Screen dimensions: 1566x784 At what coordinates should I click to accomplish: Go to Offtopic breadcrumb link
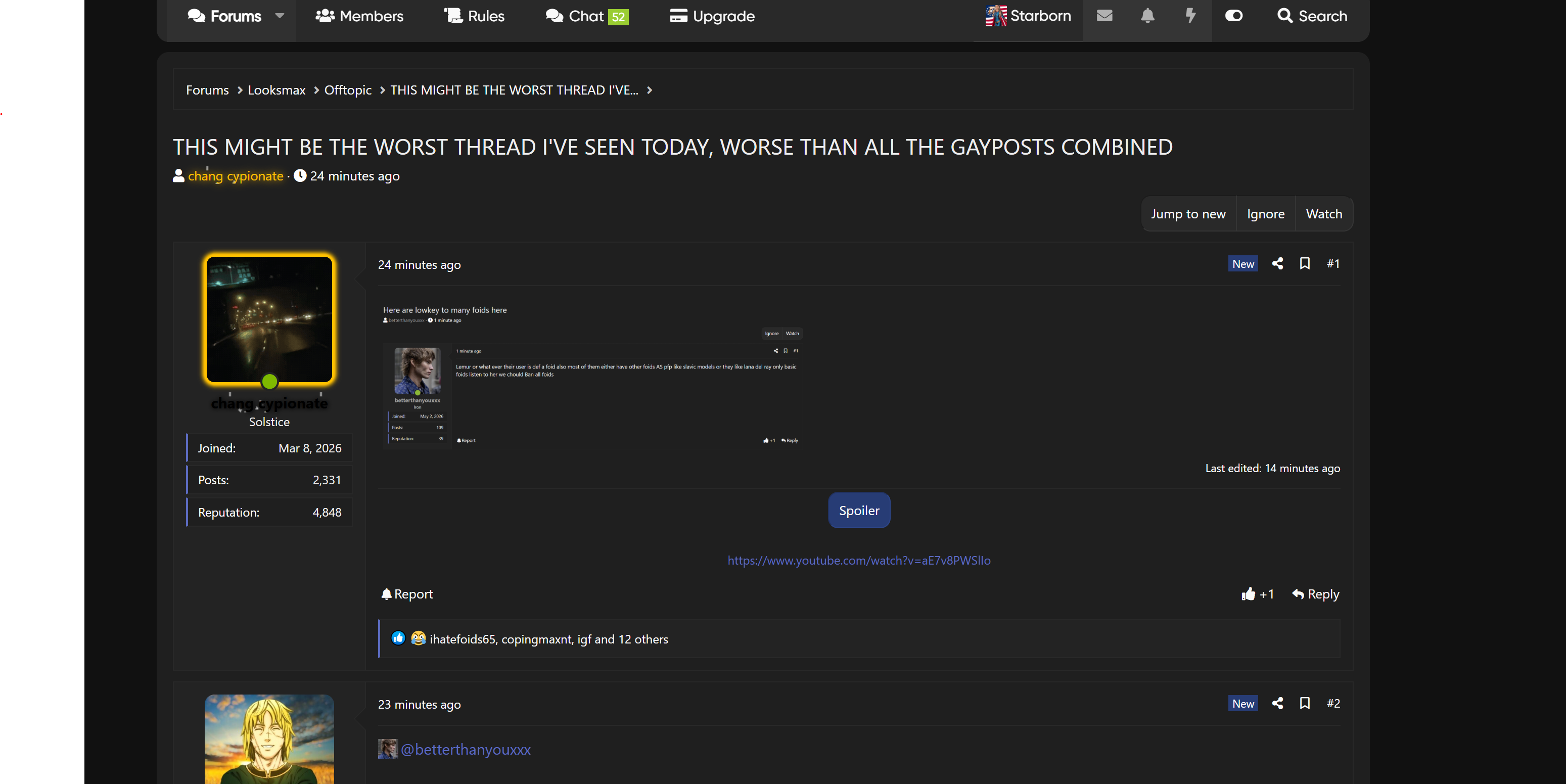[x=348, y=90]
